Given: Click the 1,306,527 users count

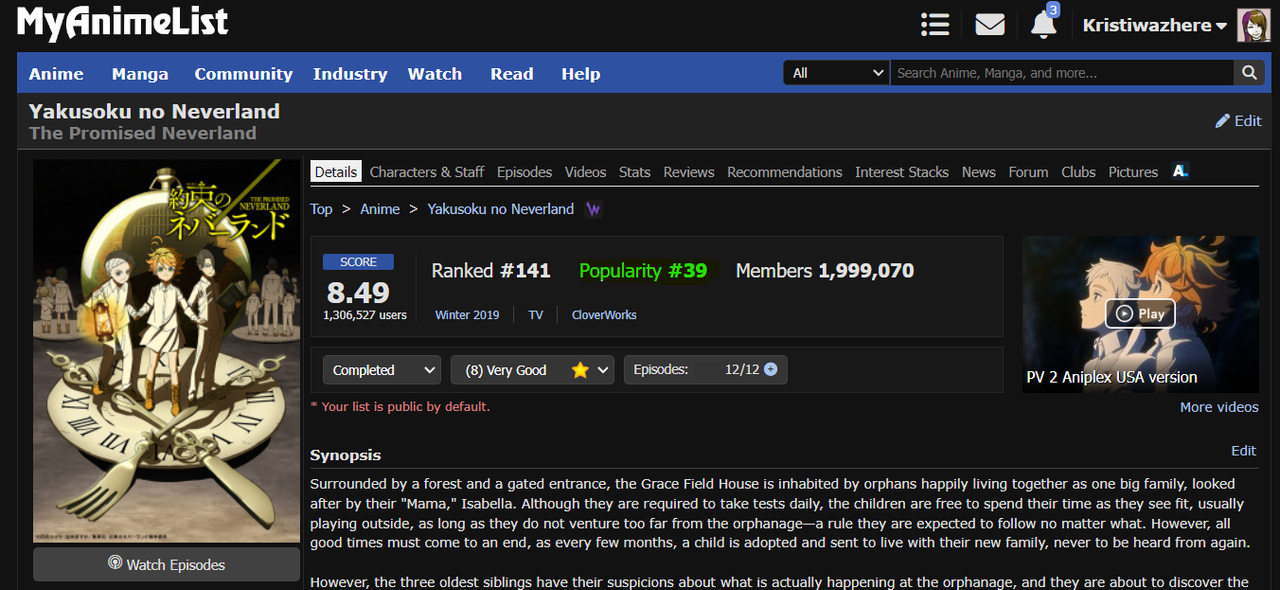Looking at the screenshot, I should [365, 315].
